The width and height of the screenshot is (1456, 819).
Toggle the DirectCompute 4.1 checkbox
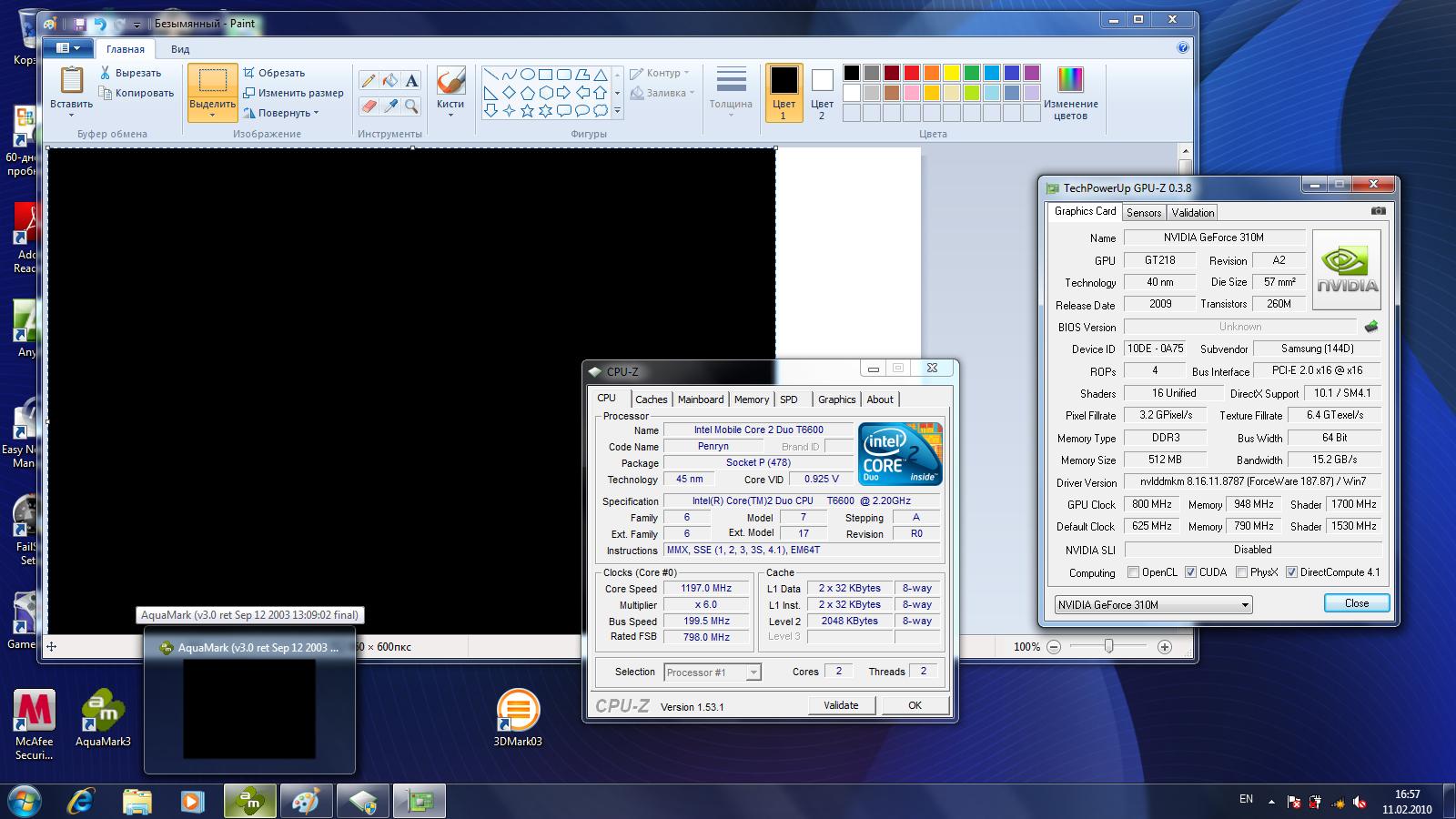1291,572
